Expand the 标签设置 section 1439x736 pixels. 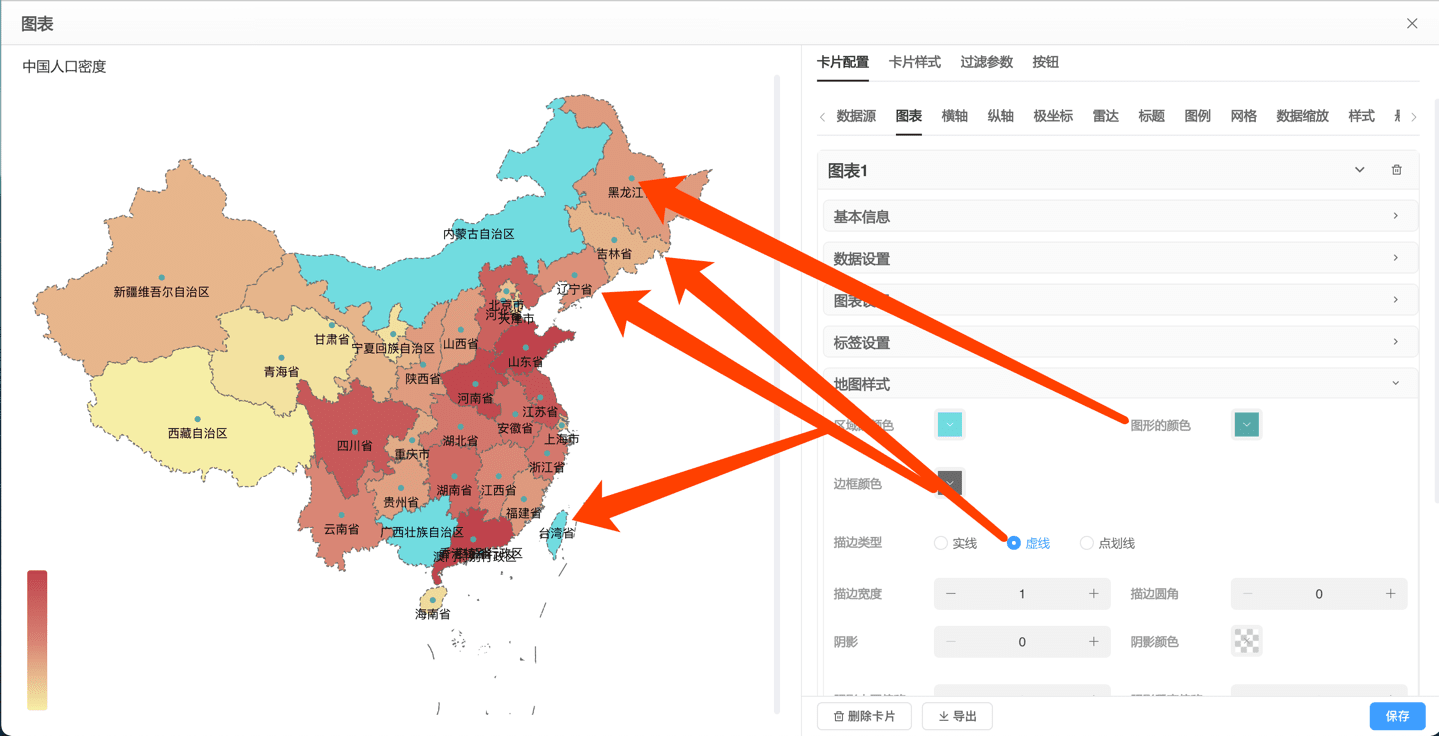1120,342
